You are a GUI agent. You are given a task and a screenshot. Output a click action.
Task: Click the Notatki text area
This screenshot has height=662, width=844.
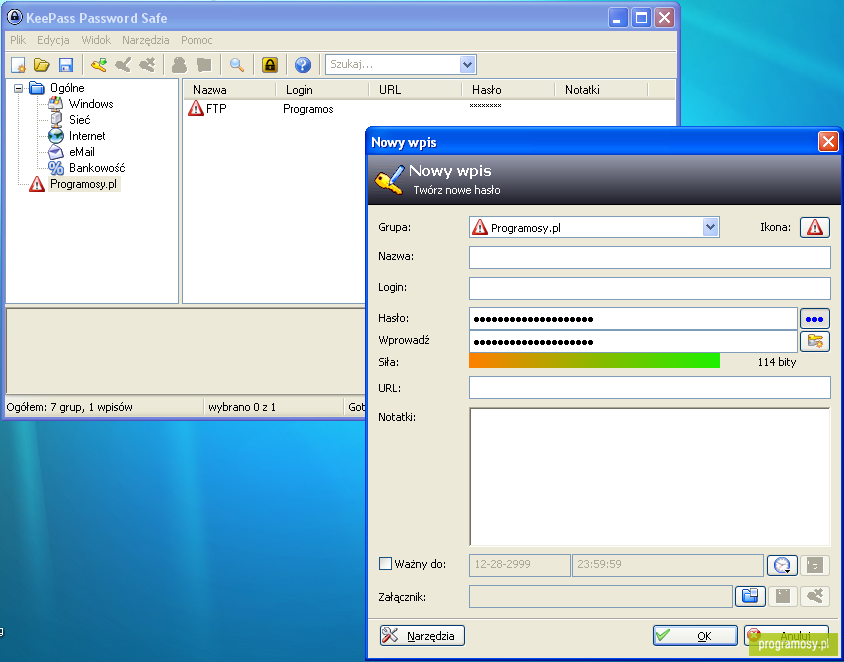click(650, 477)
